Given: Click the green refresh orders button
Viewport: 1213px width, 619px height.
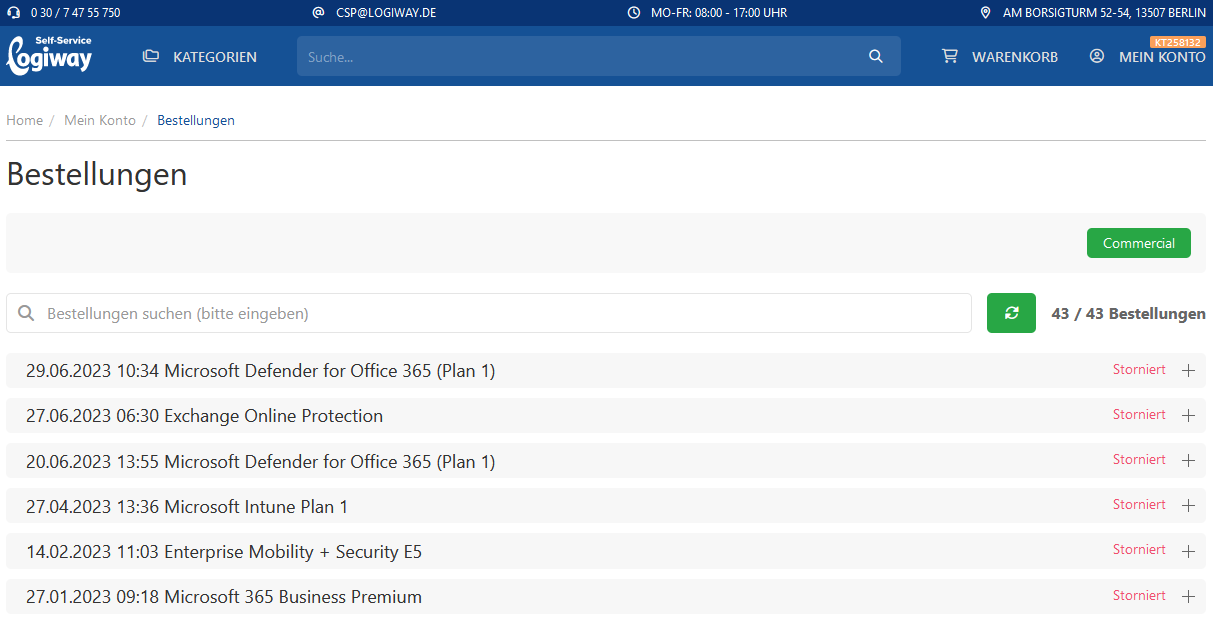Looking at the screenshot, I should pyautogui.click(x=1011, y=313).
